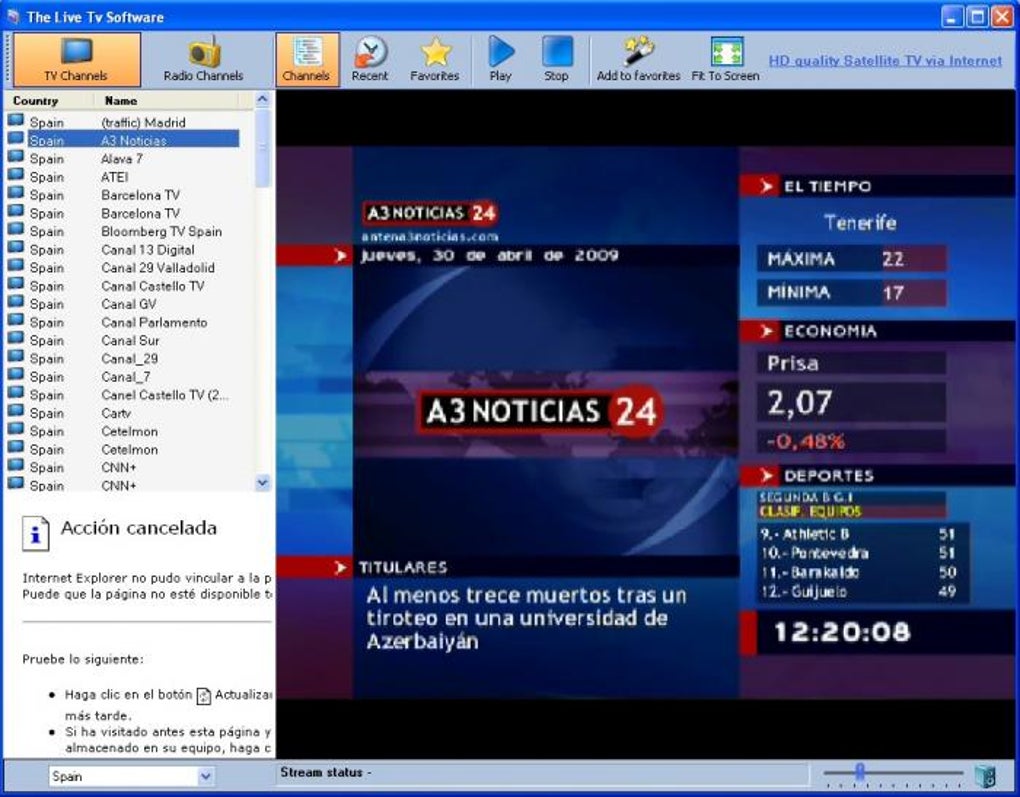The image size is (1020, 797).
Task: Click TV icon beside Canal Parlamento
Action: pos(16,321)
